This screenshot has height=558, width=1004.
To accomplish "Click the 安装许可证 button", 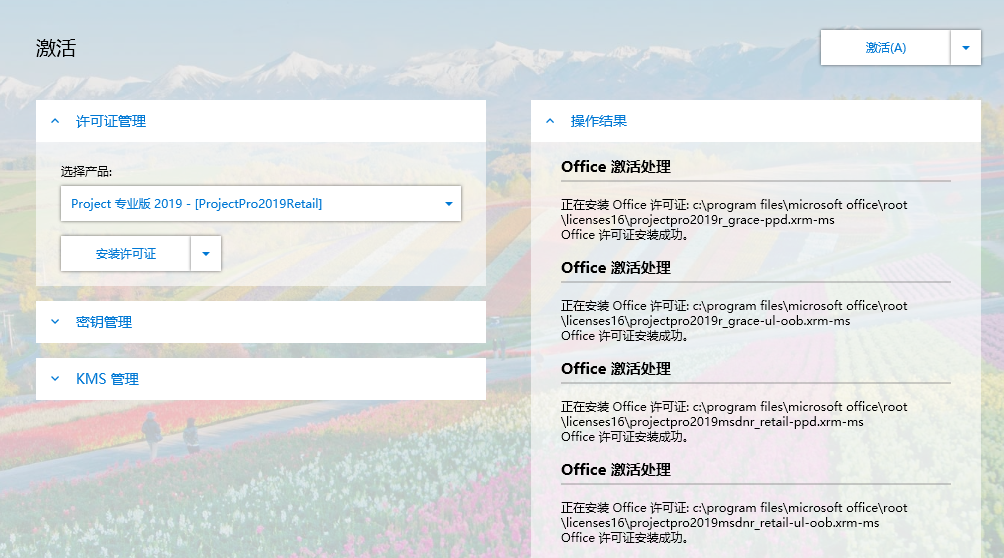I will click(126, 254).
